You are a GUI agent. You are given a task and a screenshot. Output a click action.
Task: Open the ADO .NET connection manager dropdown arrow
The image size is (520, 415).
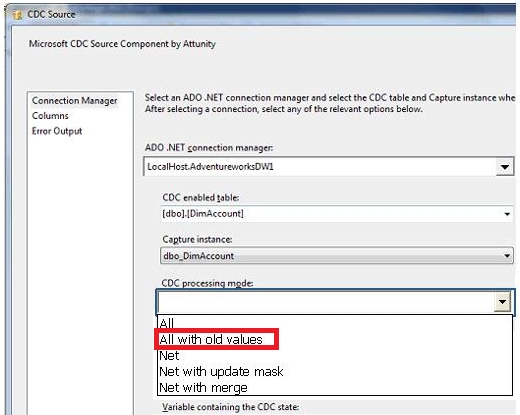tap(504, 167)
